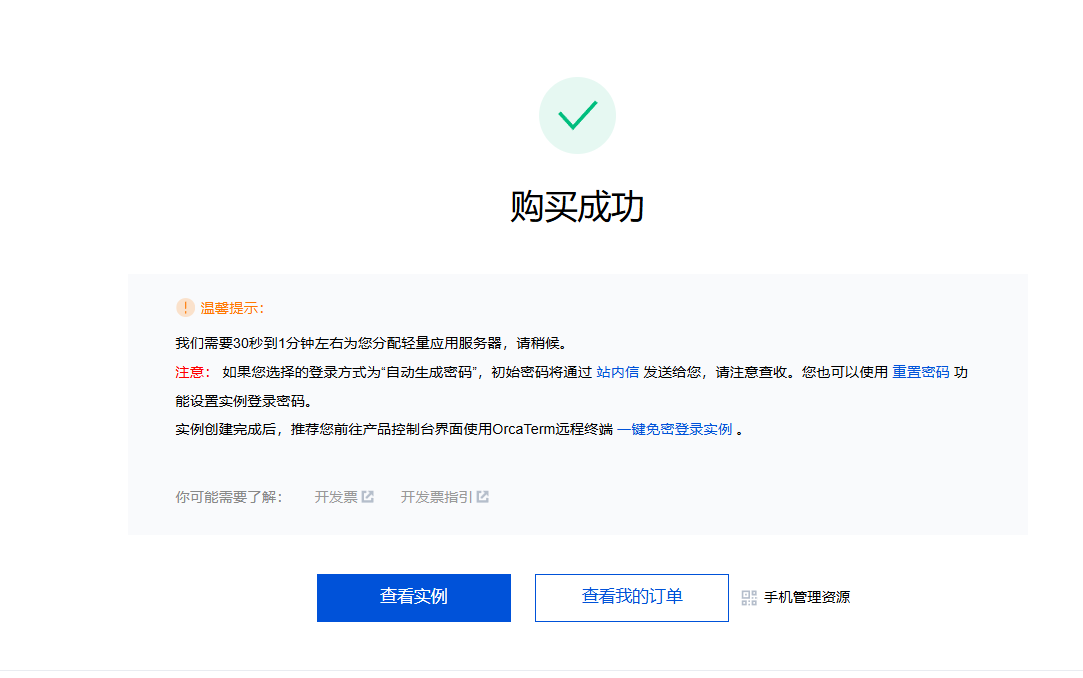Open the 重置密码 link
This screenshot has width=1083, height=678.
(x=920, y=372)
